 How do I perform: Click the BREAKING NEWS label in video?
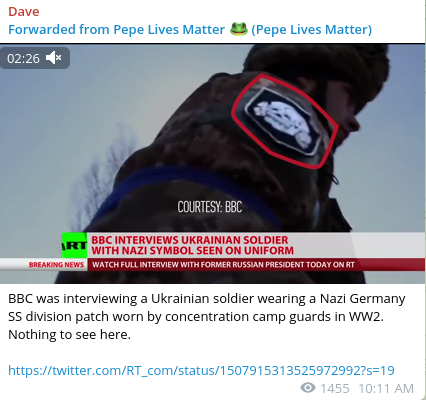point(56,265)
